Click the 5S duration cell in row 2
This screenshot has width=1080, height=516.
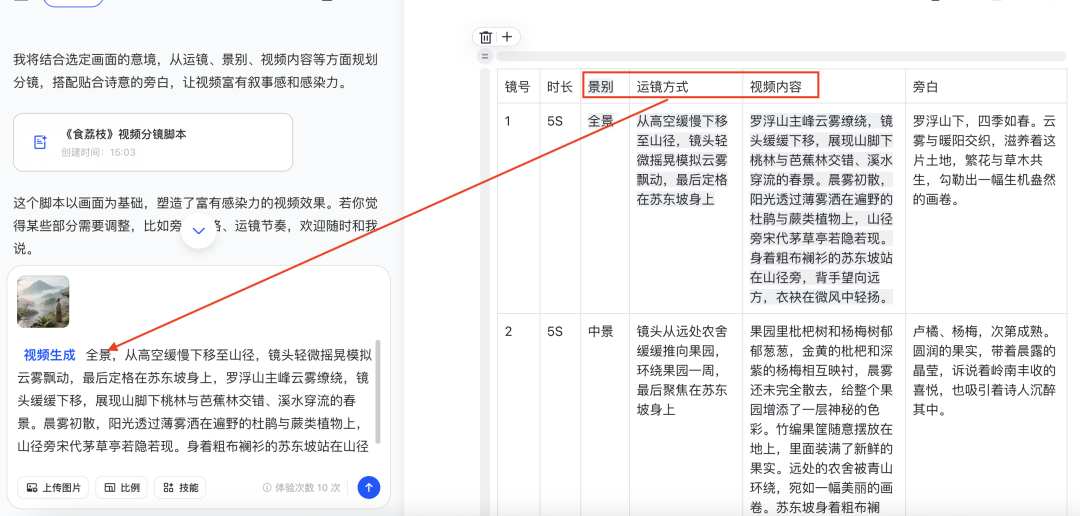[560, 415]
